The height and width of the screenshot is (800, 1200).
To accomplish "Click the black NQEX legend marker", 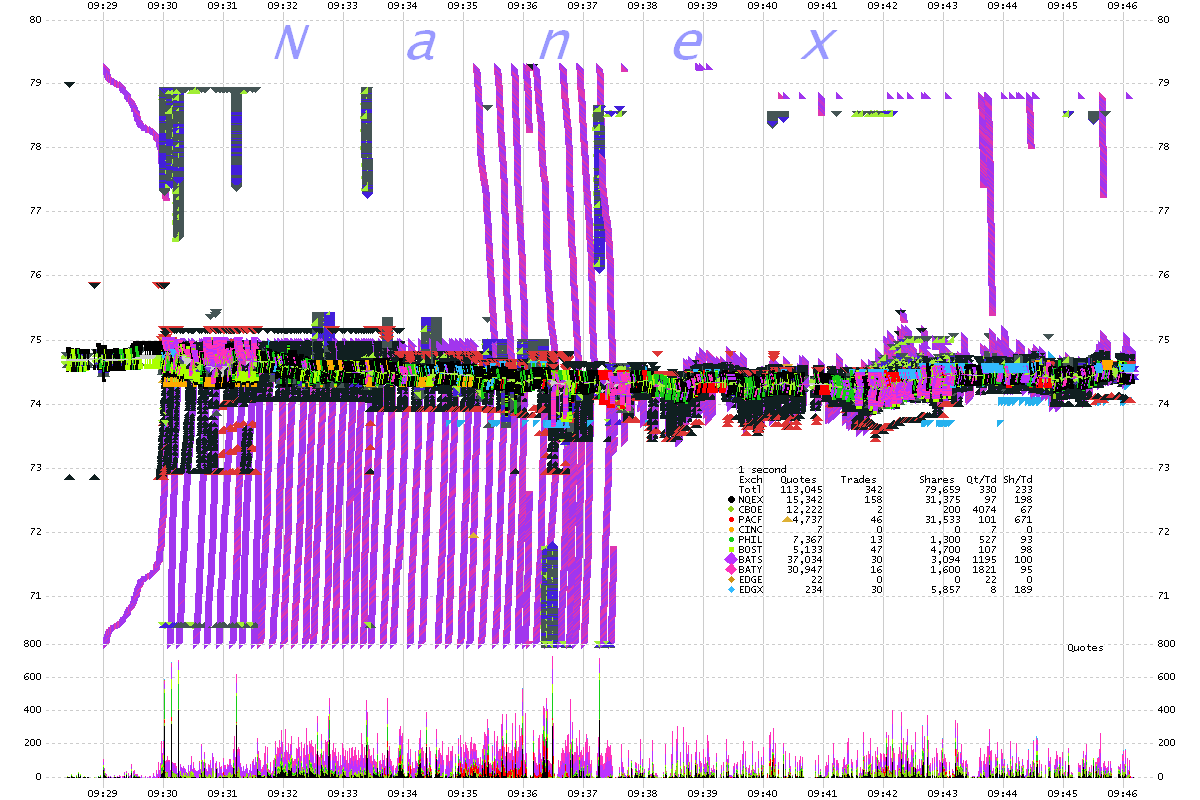I will point(731,499).
